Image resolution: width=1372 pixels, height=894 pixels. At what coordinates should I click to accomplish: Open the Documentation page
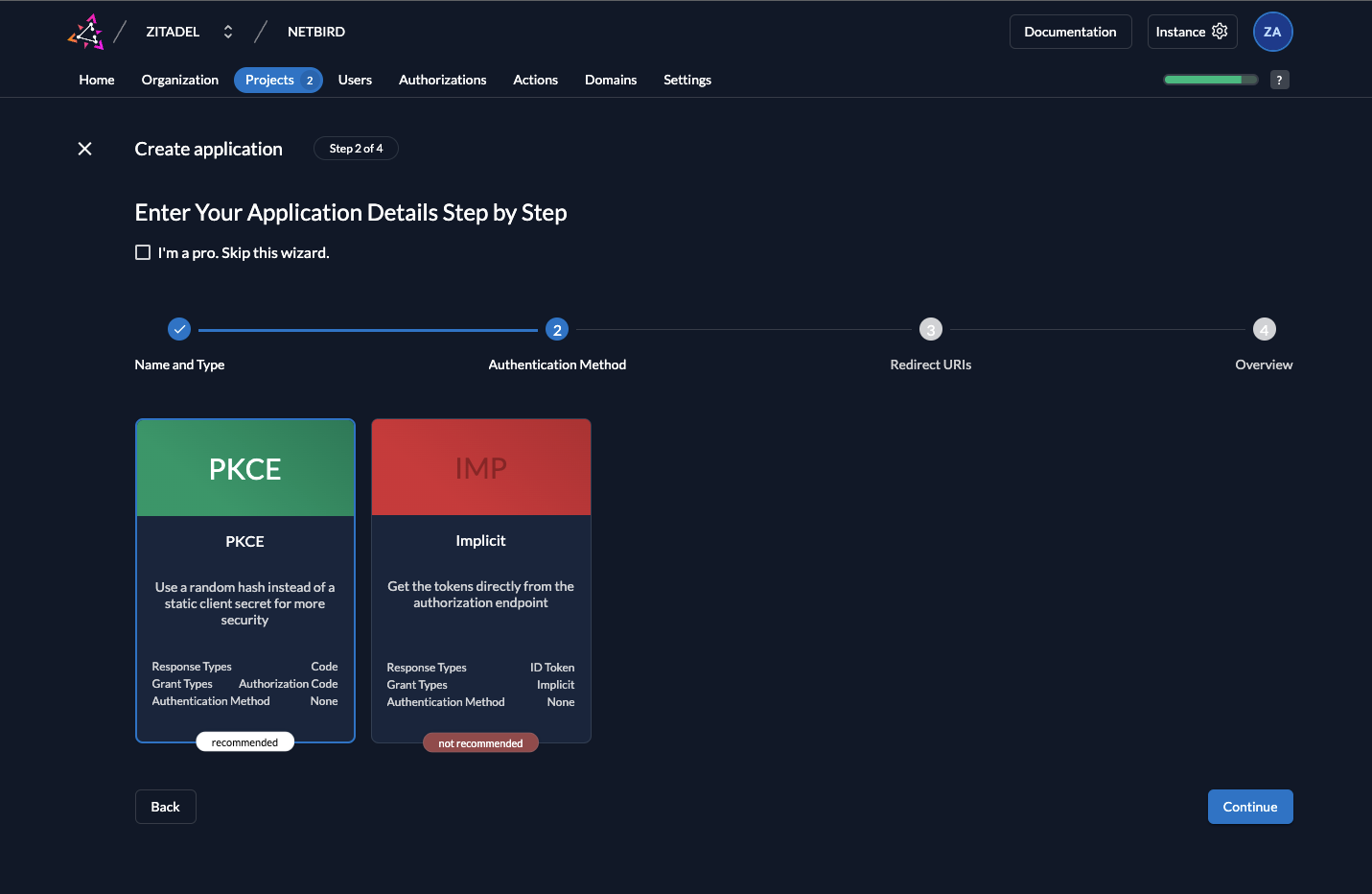click(x=1070, y=31)
